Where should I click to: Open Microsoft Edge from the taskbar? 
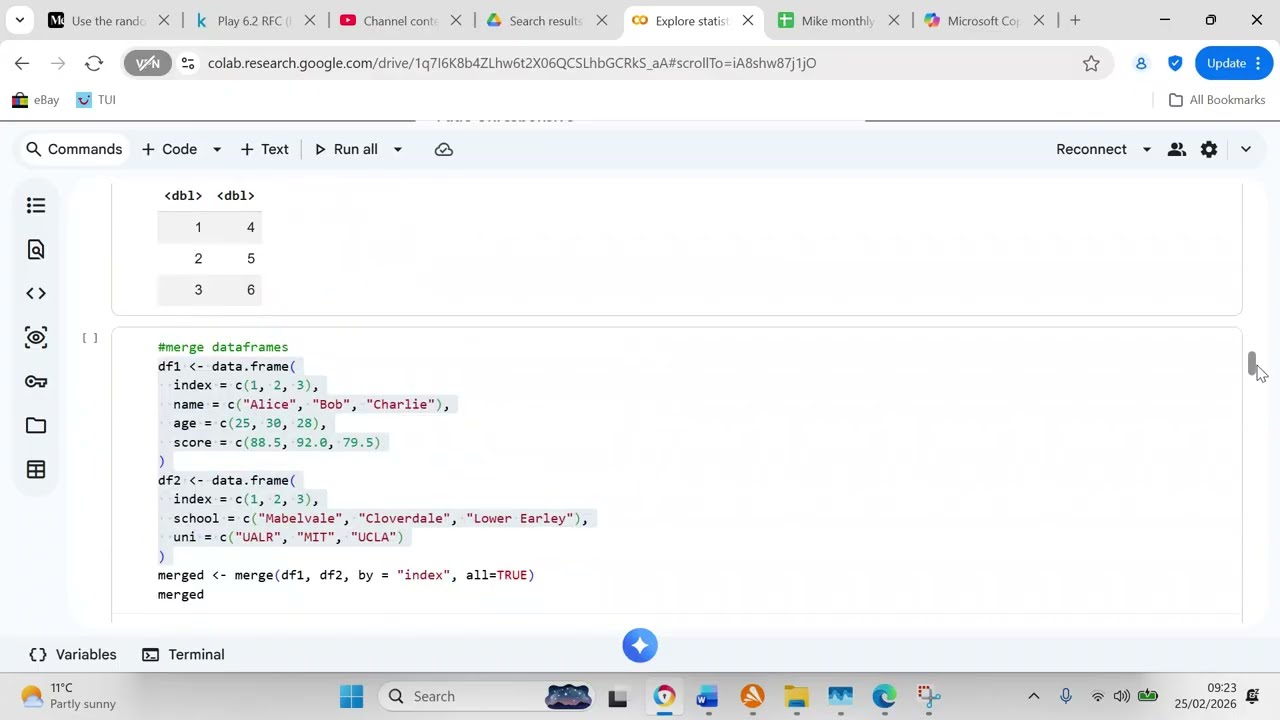884,696
